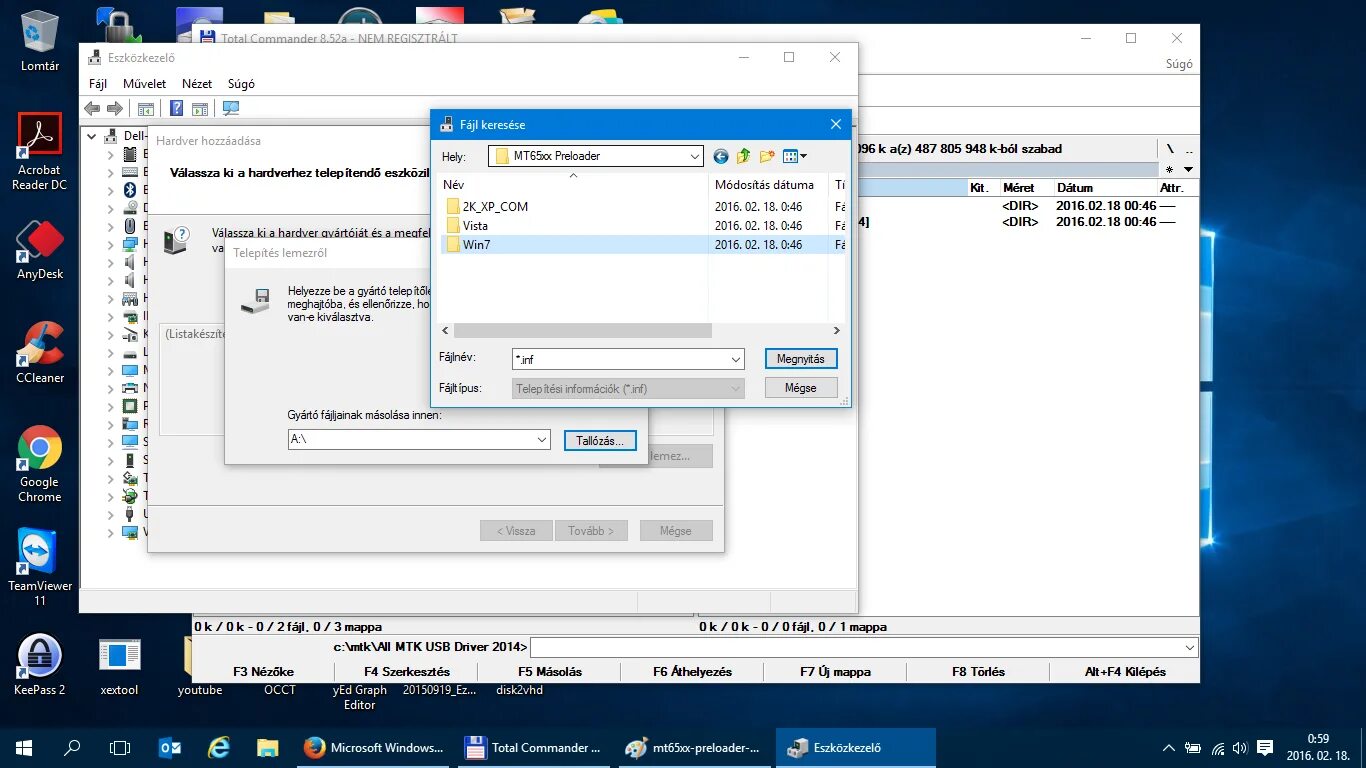1366x768 pixels.
Task: Click the action pane icon in Eszközkezelő toolbar
Action: (199, 108)
